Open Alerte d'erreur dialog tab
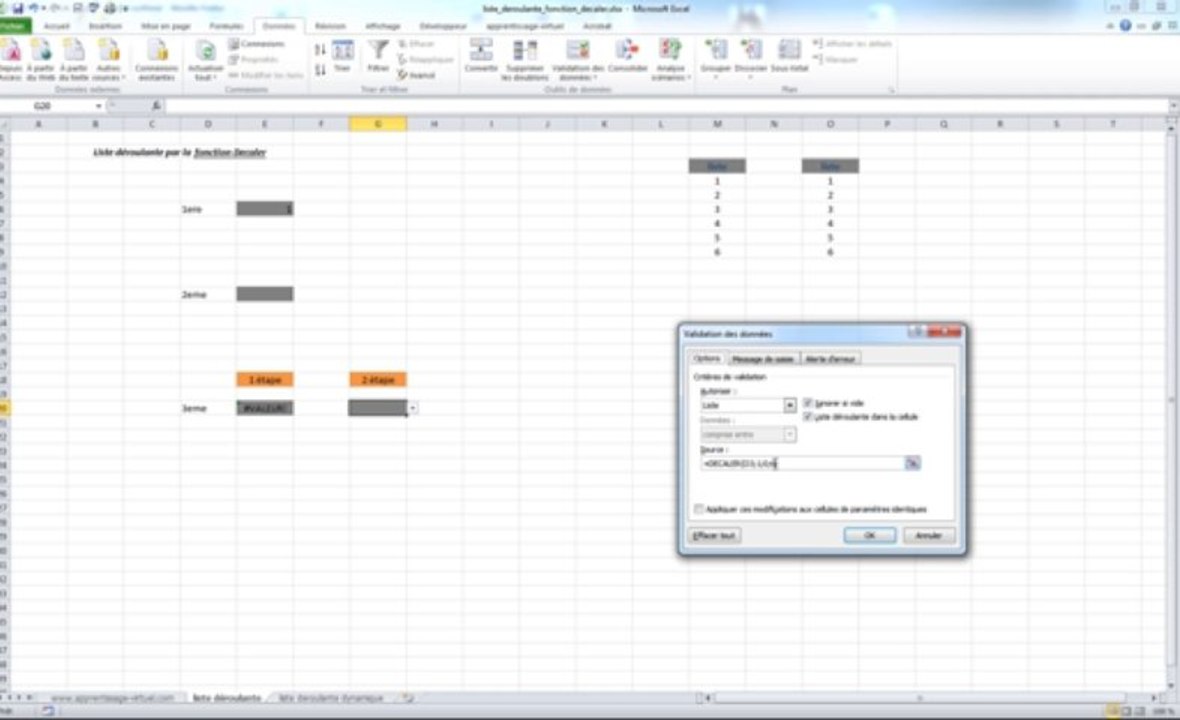 pos(830,359)
